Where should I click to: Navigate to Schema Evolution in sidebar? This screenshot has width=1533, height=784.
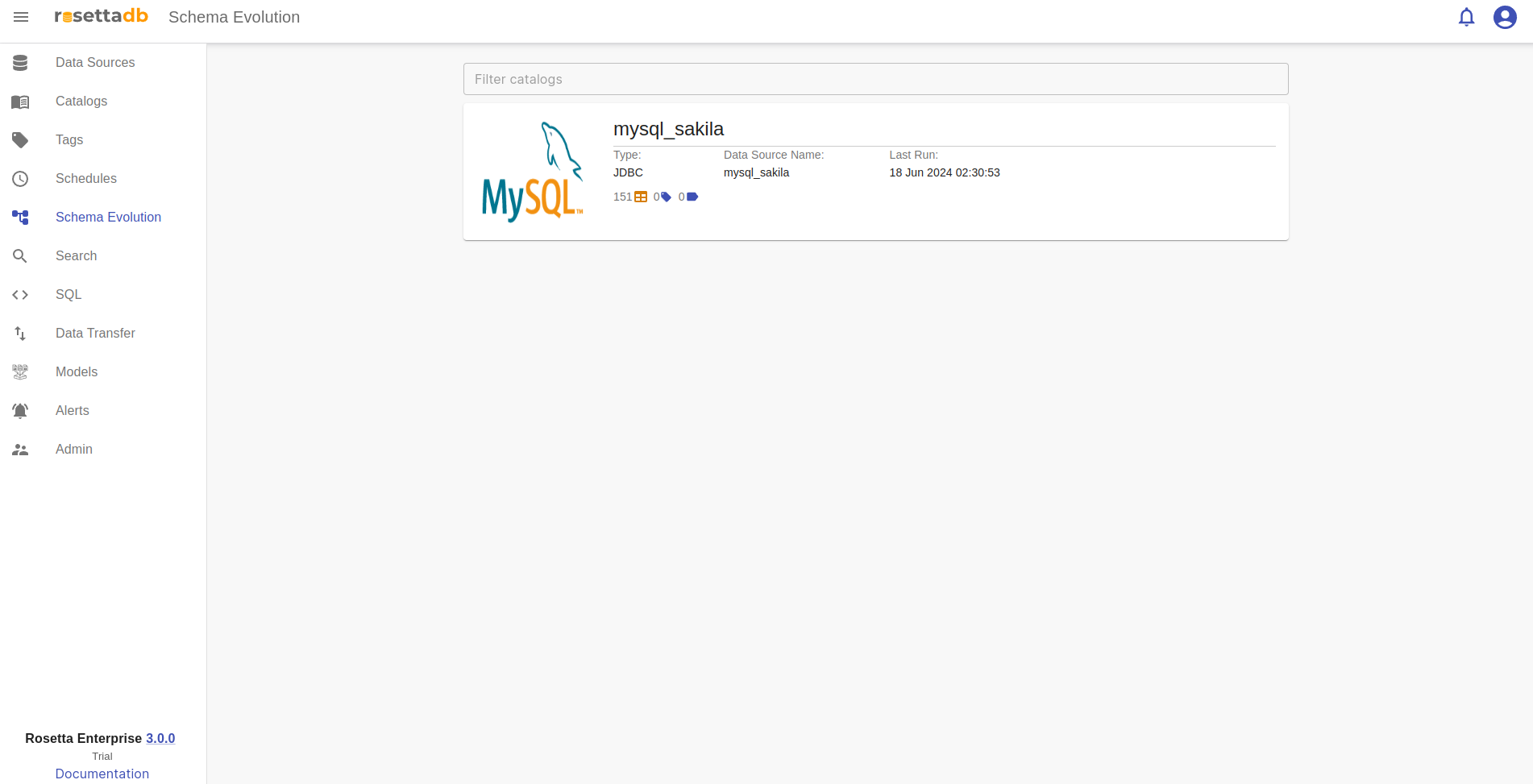[108, 217]
